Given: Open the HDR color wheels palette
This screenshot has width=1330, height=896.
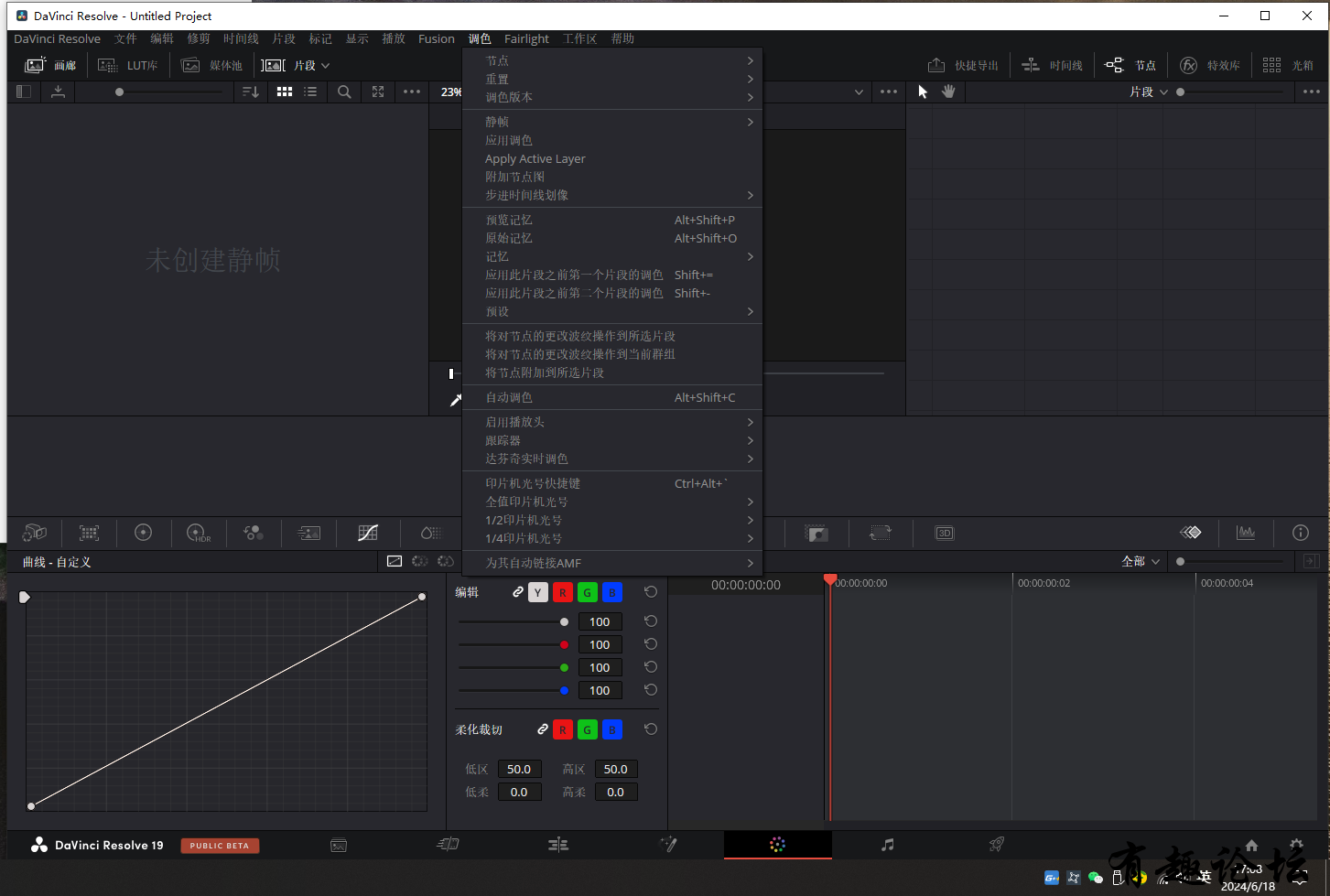Looking at the screenshot, I should click(199, 533).
